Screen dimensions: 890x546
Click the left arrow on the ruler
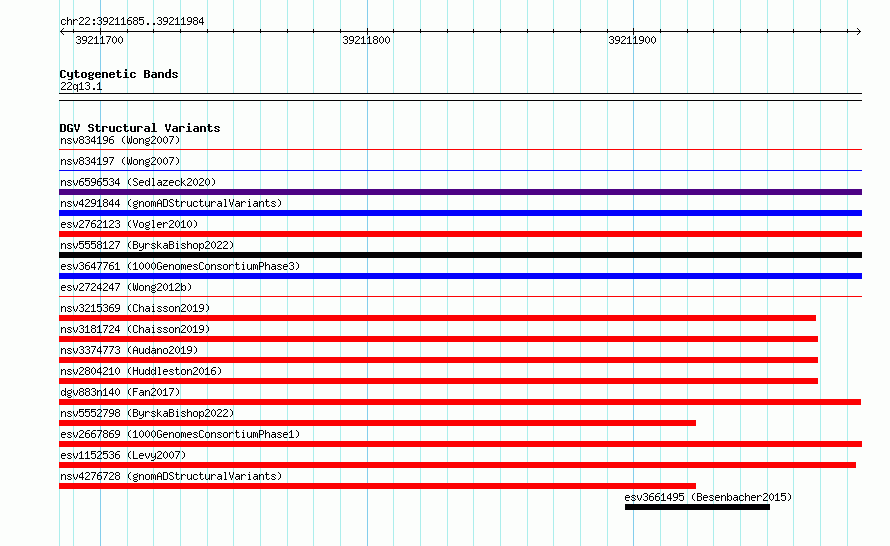(62, 32)
